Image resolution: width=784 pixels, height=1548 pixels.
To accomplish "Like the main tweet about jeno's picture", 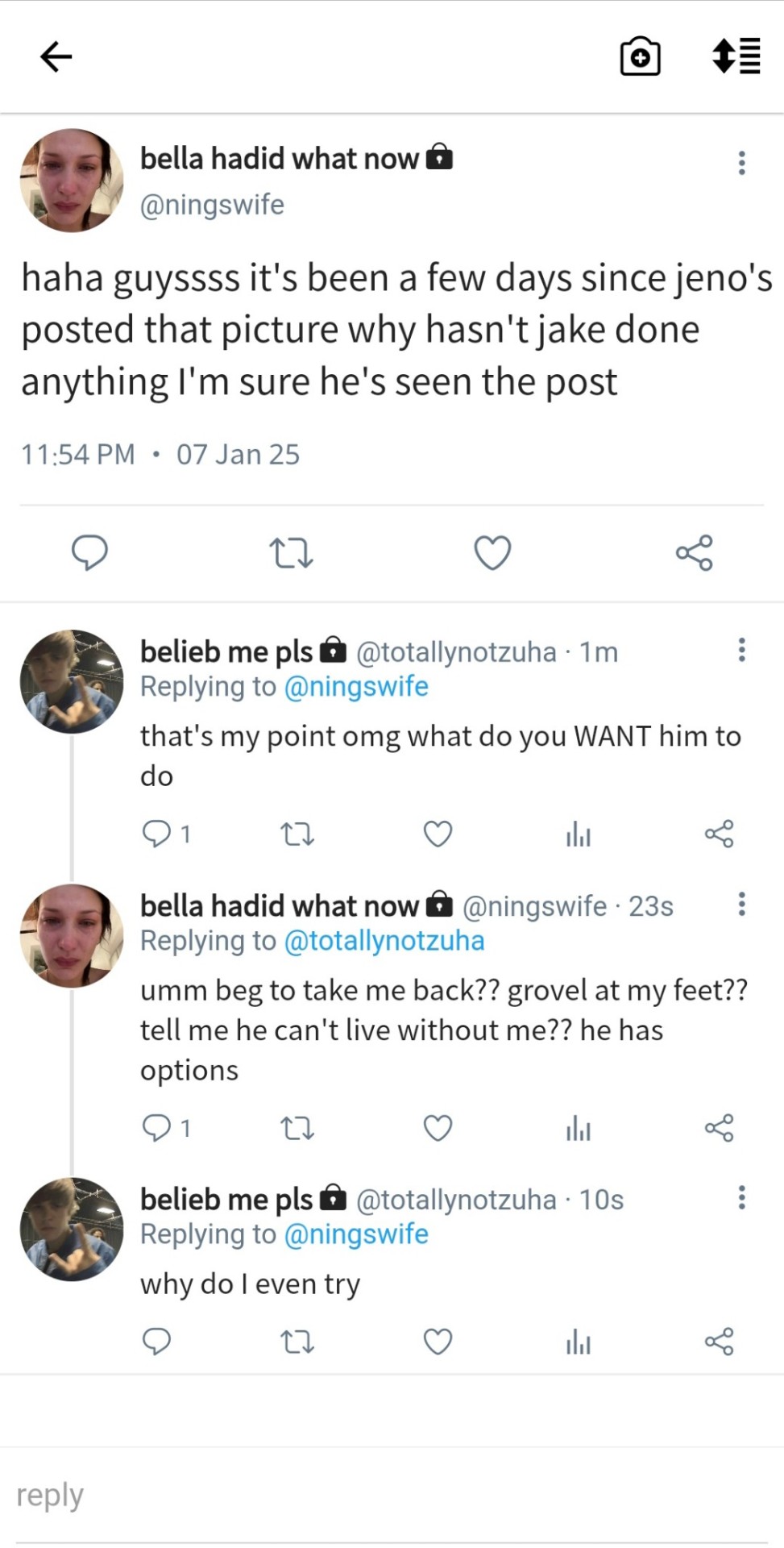I will [492, 553].
